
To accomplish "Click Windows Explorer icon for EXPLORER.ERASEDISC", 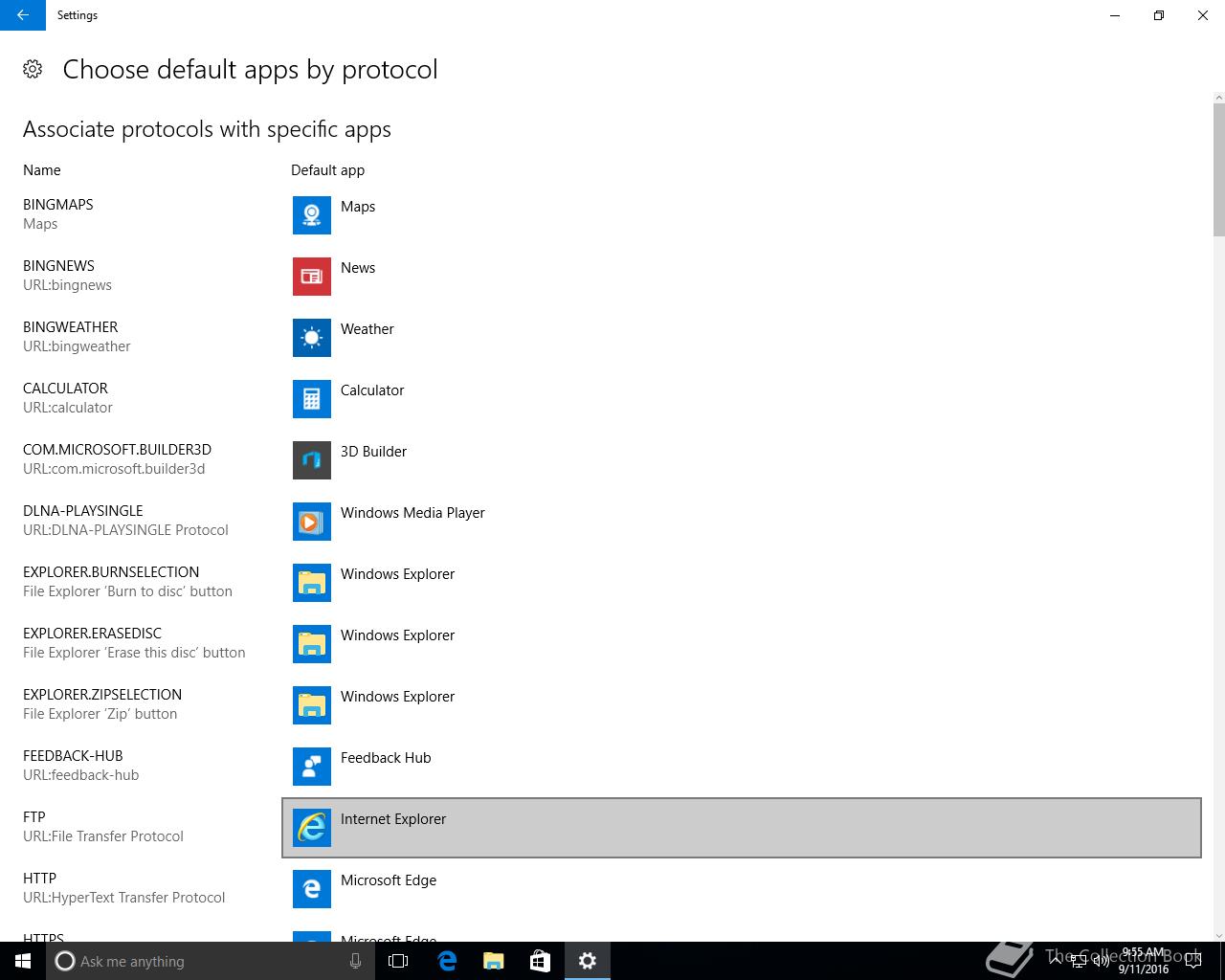I will [x=312, y=644].
